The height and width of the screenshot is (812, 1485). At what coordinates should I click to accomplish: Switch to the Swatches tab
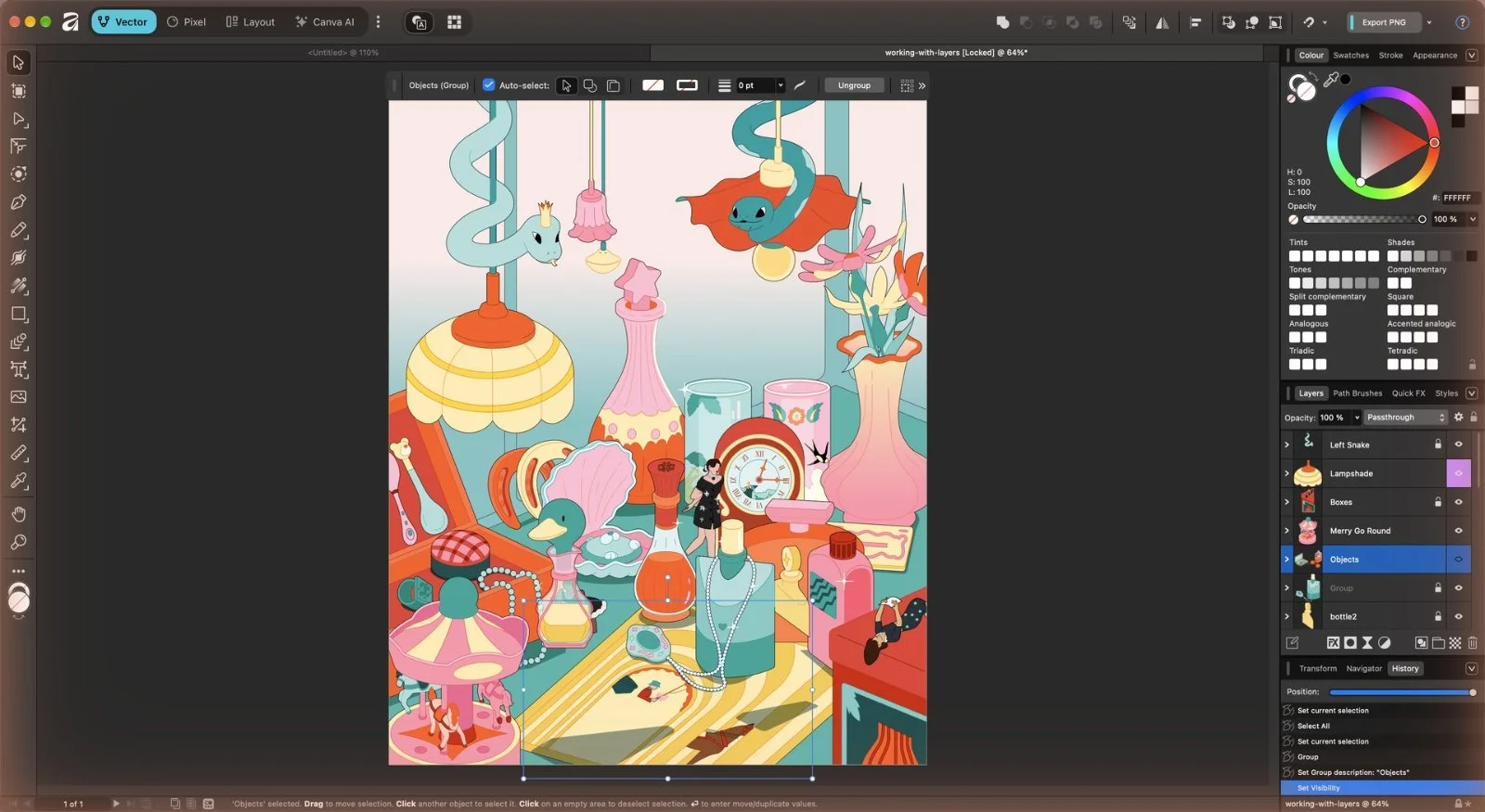coord(1350,56)
